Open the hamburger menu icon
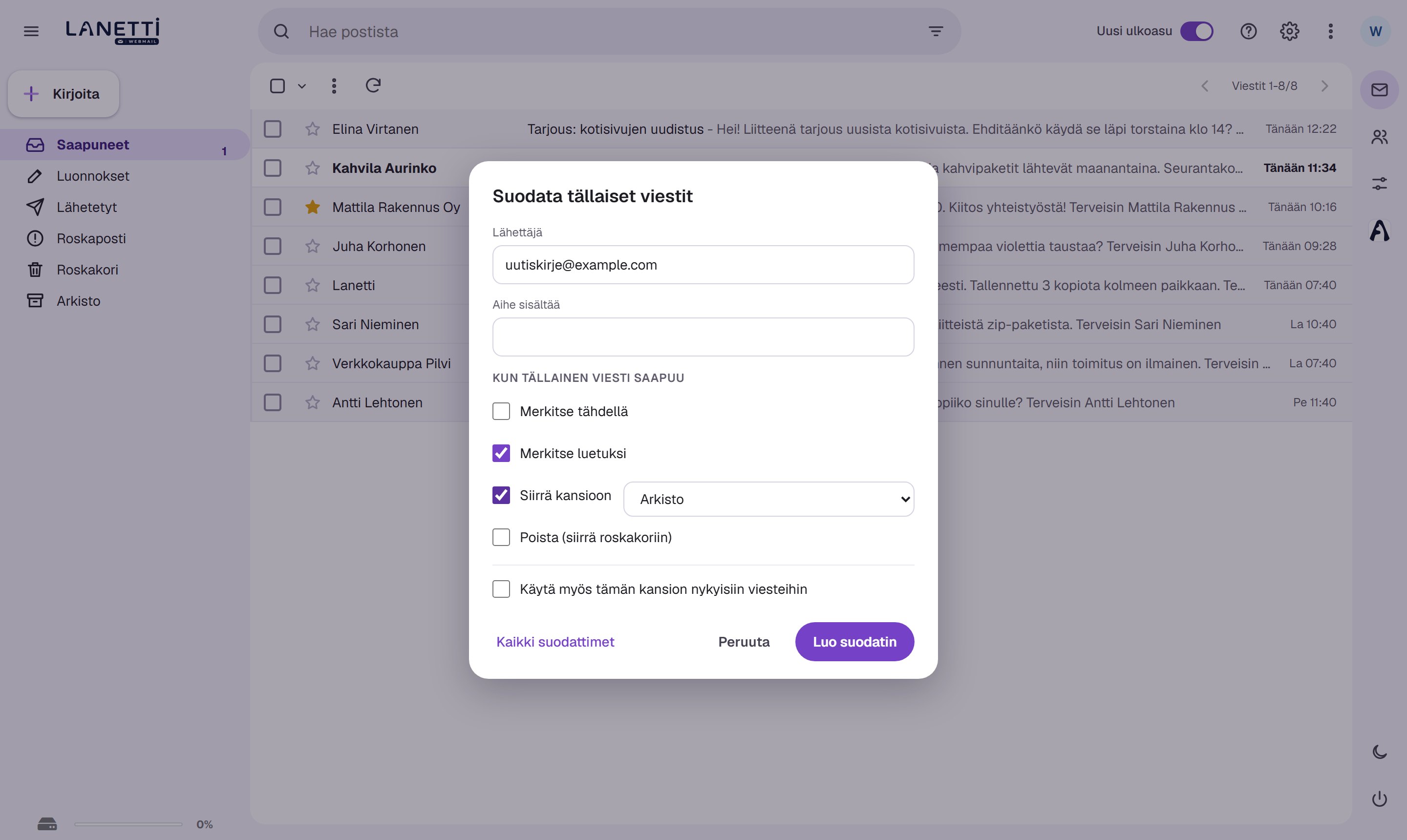The width and height of the screenshot is (1407, 840). coord(31,31)
